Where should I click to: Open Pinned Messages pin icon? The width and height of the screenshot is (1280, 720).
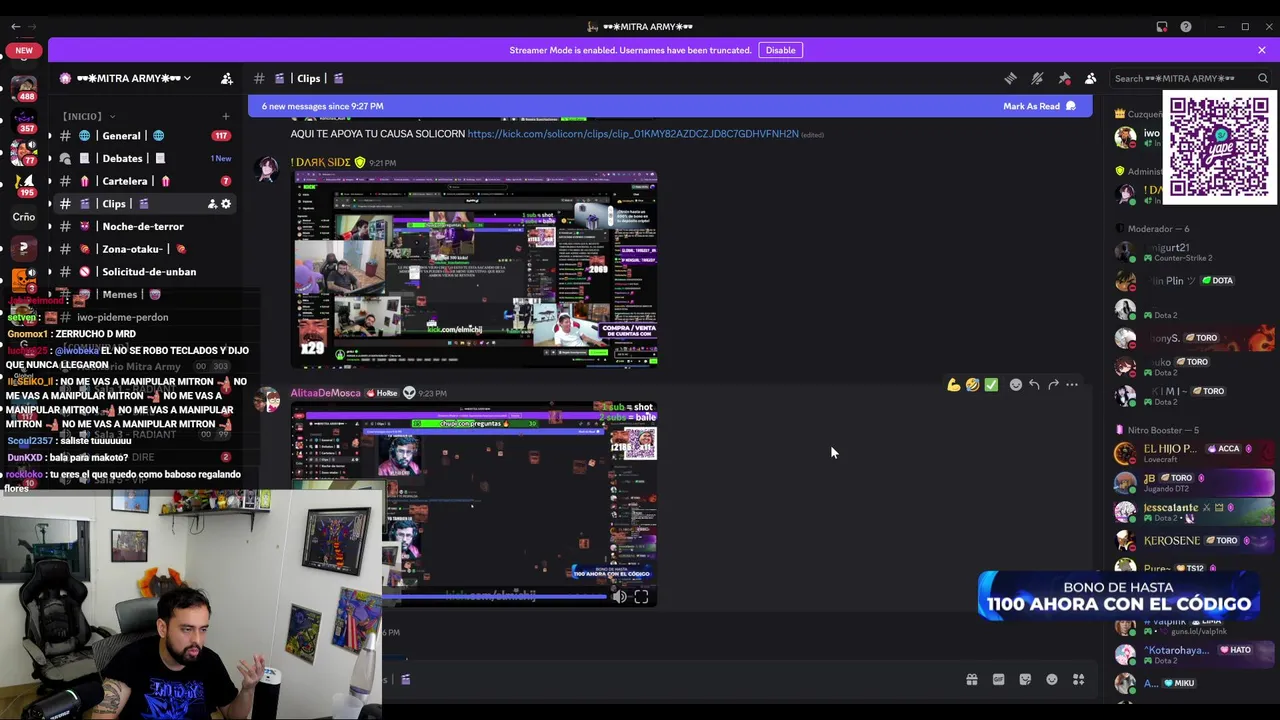(1064, 78)
